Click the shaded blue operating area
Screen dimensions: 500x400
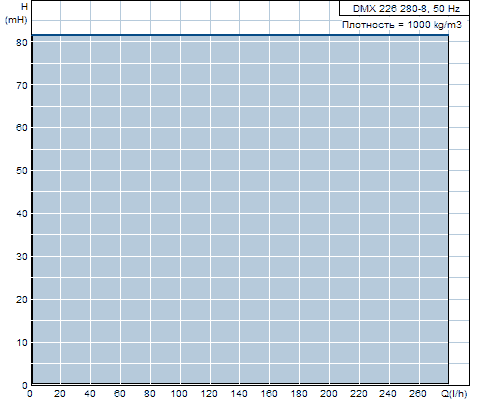pos(240,209)
